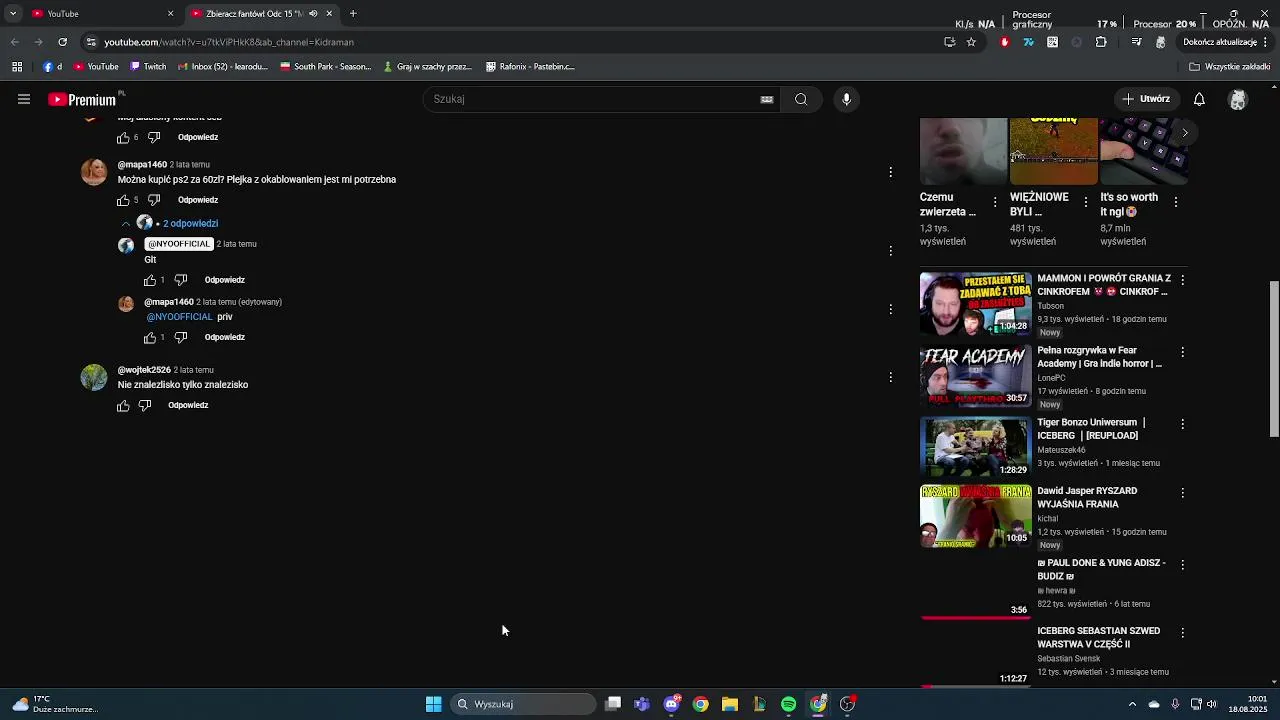
Task: Open 'ICEBERG SEBASTIAN SZWED' video title
Action: point(1098,637)
